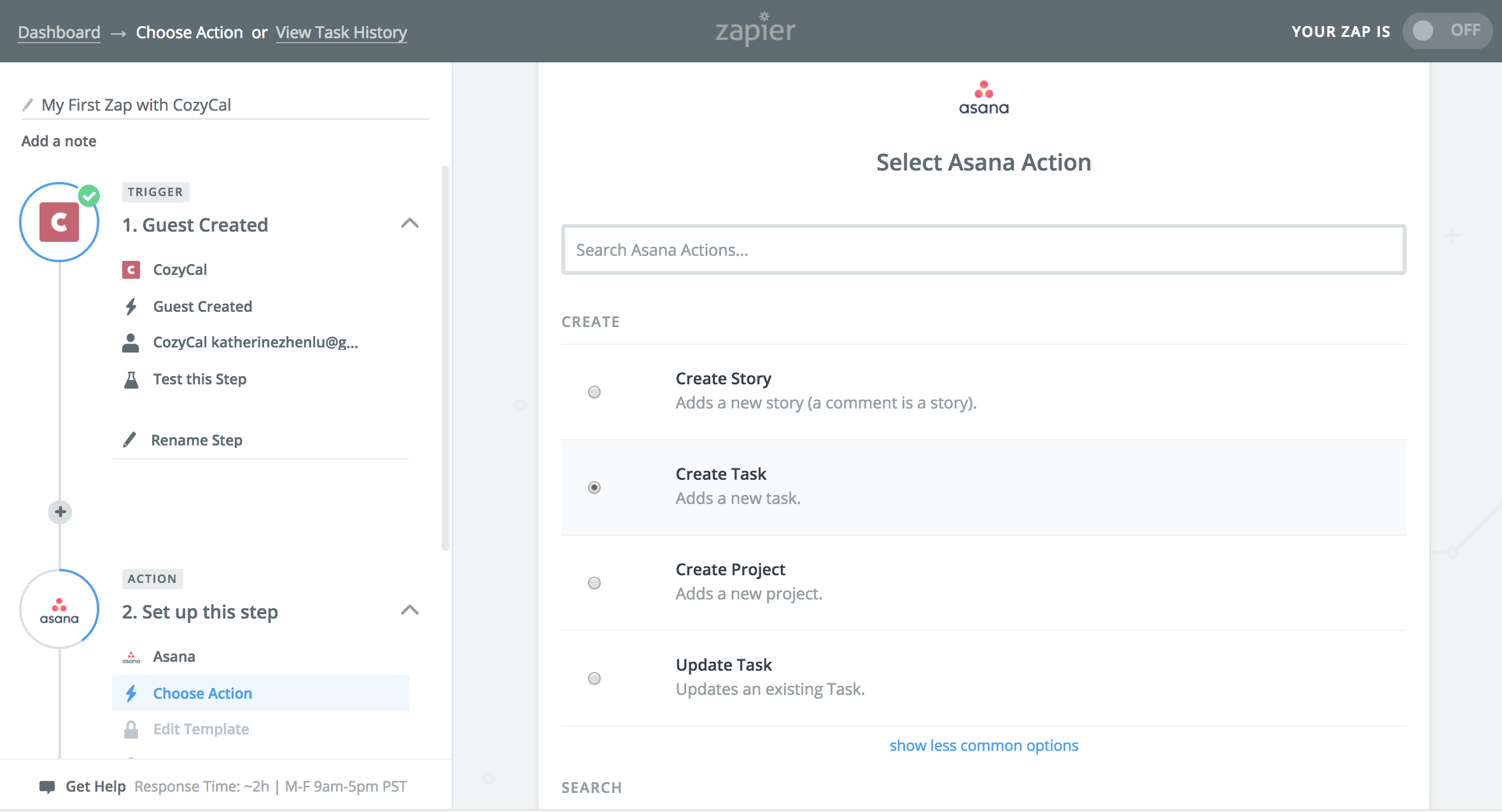The image size is (1502, 812).
Task: Click the Test this Step flask icon
Action: (131, 380)
